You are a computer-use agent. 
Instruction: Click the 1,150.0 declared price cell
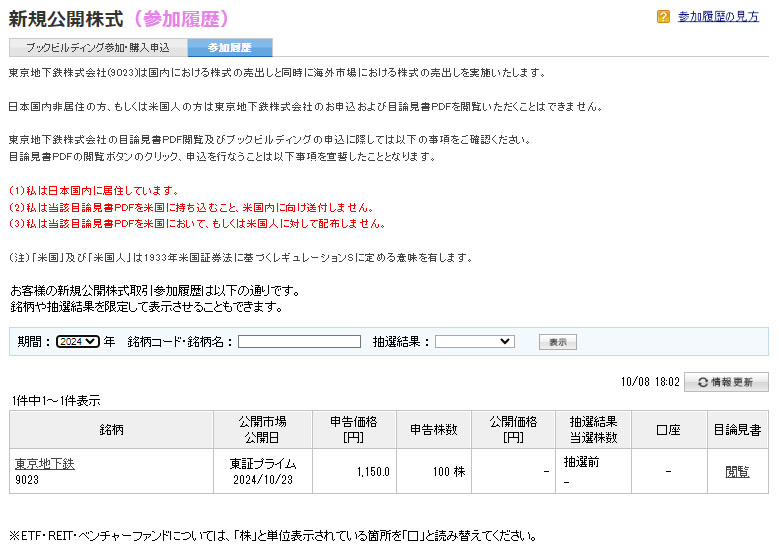[373, 472]
